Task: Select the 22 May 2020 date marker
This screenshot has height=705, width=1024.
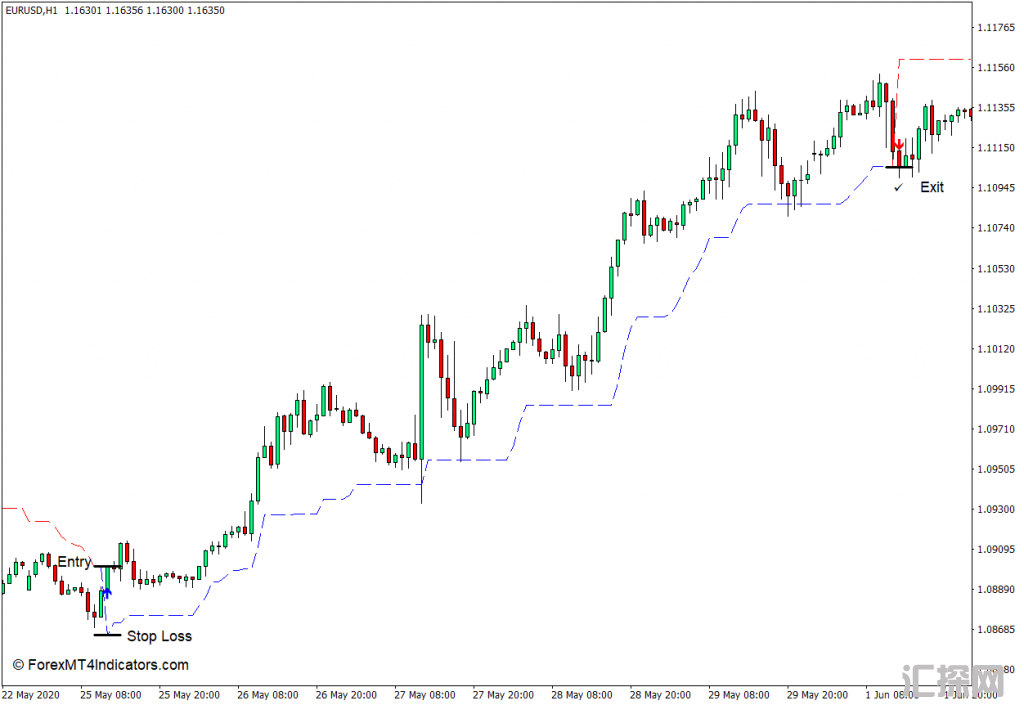Action: [30, 694]
